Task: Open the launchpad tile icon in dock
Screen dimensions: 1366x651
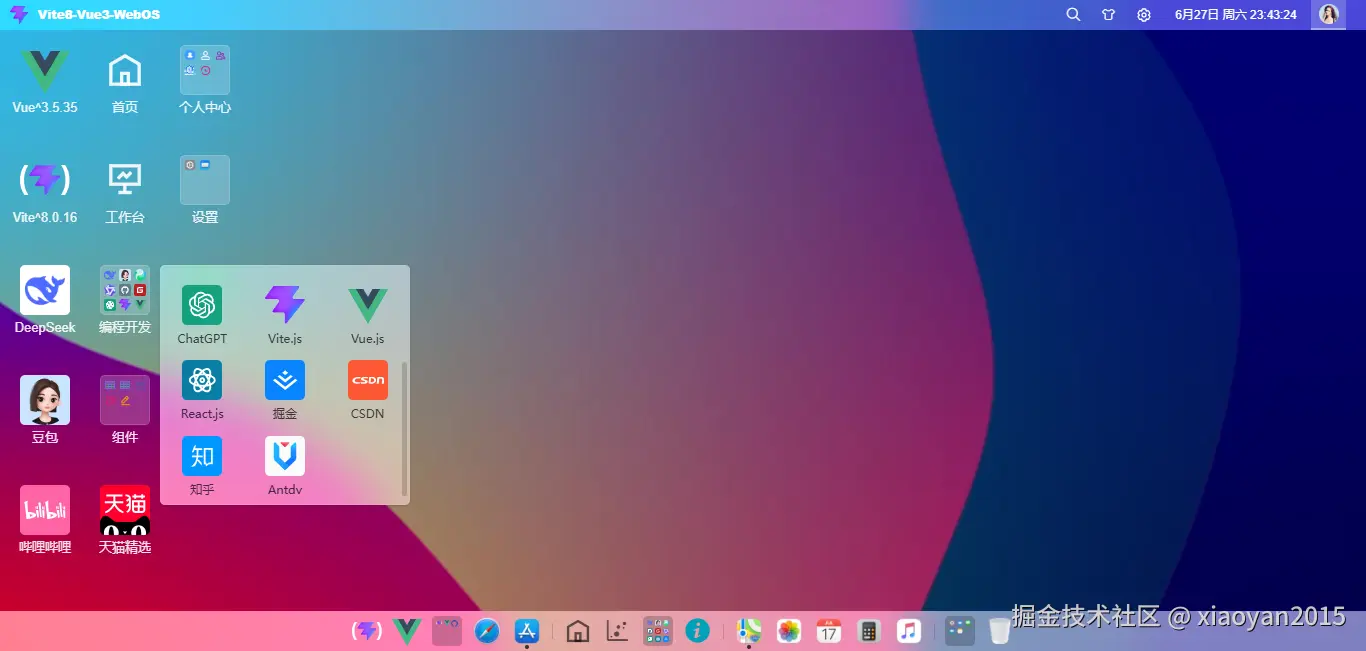Action: pyautogui.click(x=960, y=631)
